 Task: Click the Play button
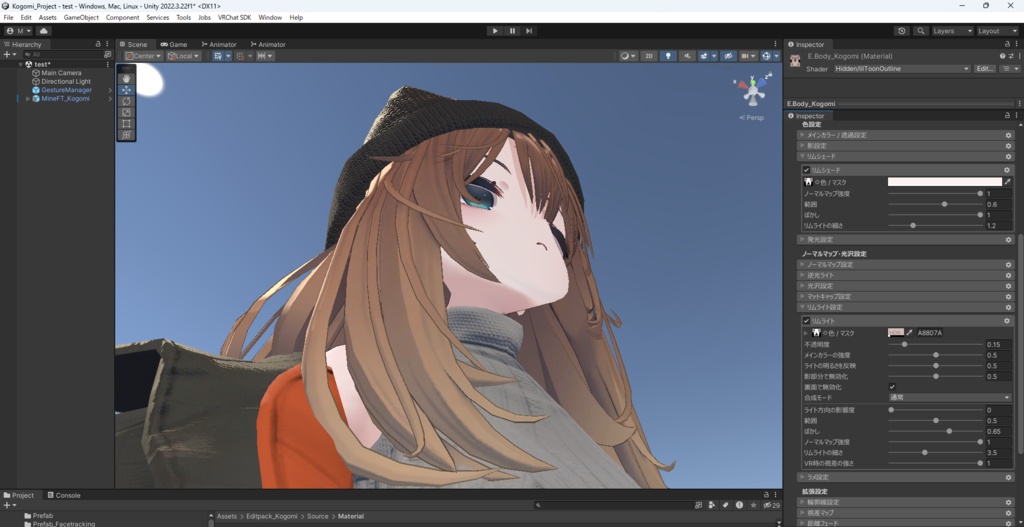click(x=494, y=31)
